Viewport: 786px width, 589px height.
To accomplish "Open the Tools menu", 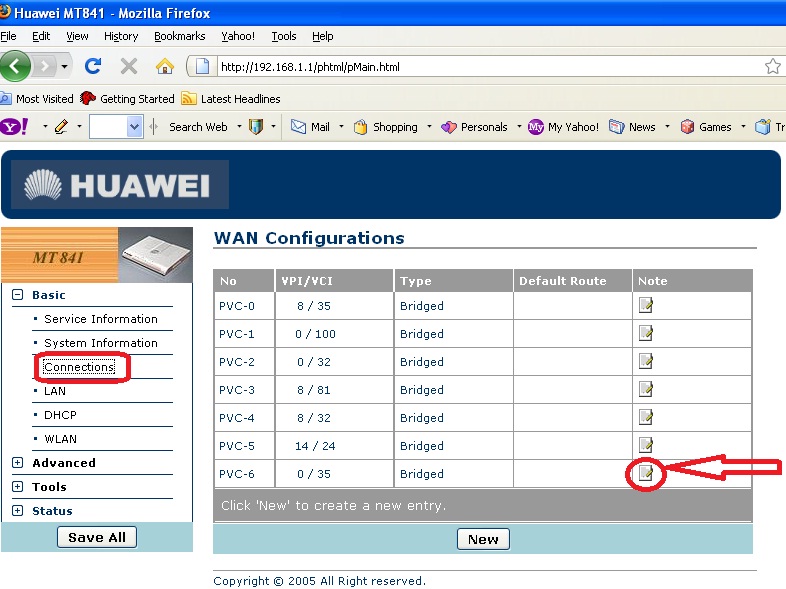I will coord(284,36).
